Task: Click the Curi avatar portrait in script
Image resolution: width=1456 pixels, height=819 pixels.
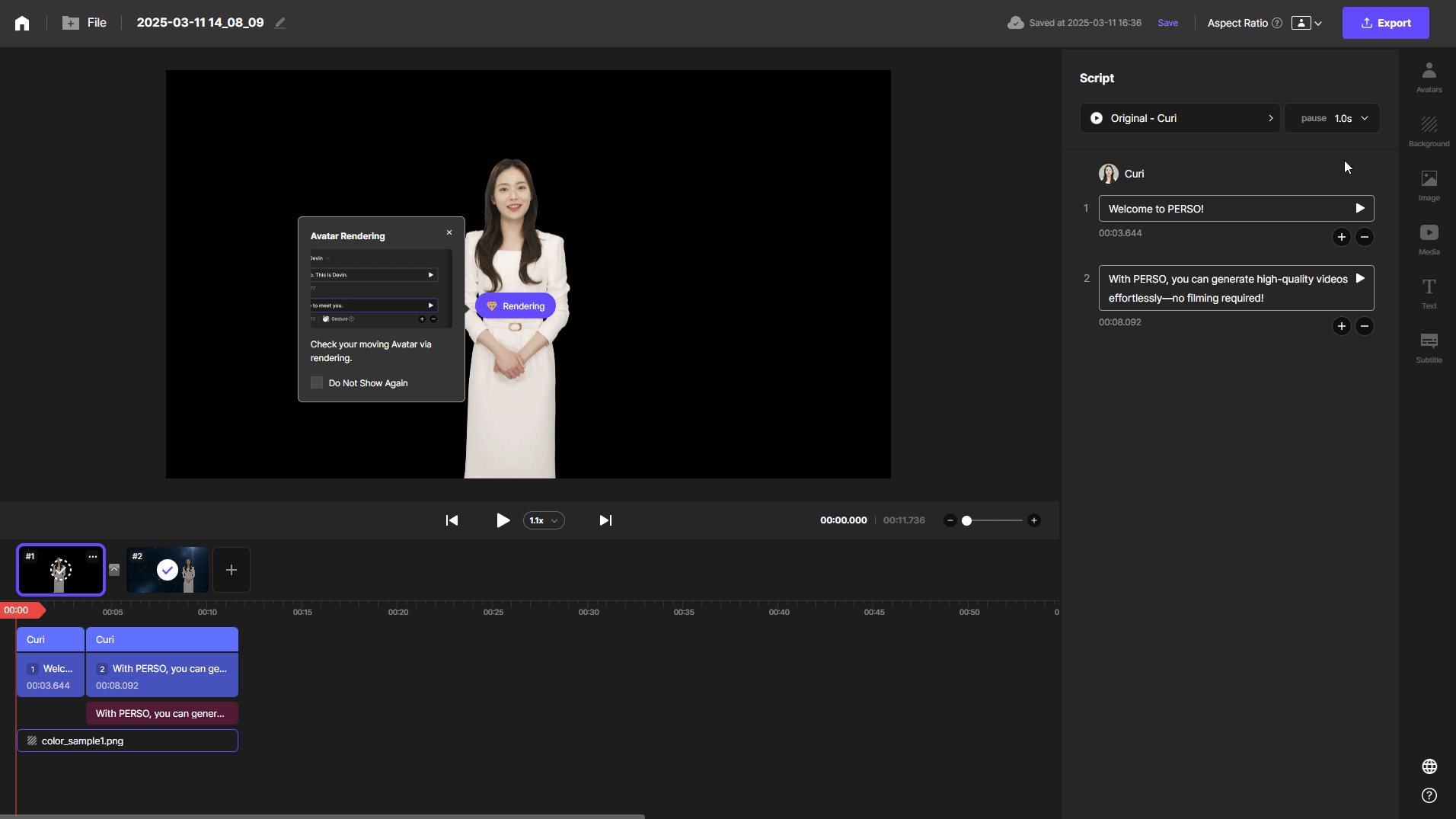Action: coord(1108,174)
